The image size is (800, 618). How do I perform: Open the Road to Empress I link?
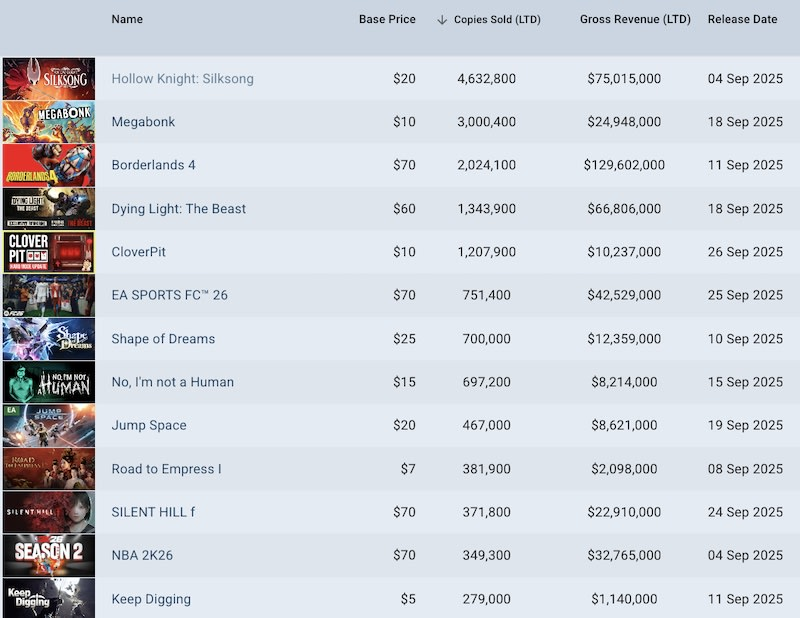pos(166,469)
